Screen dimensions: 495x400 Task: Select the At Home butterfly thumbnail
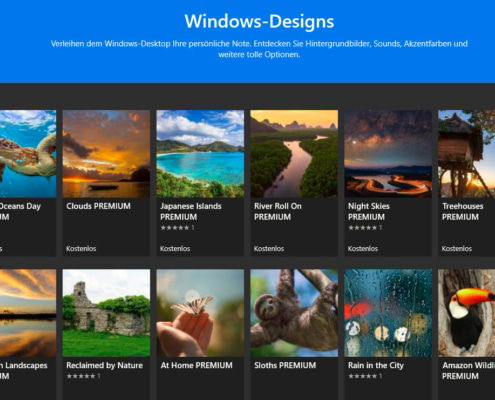point(200,313)
